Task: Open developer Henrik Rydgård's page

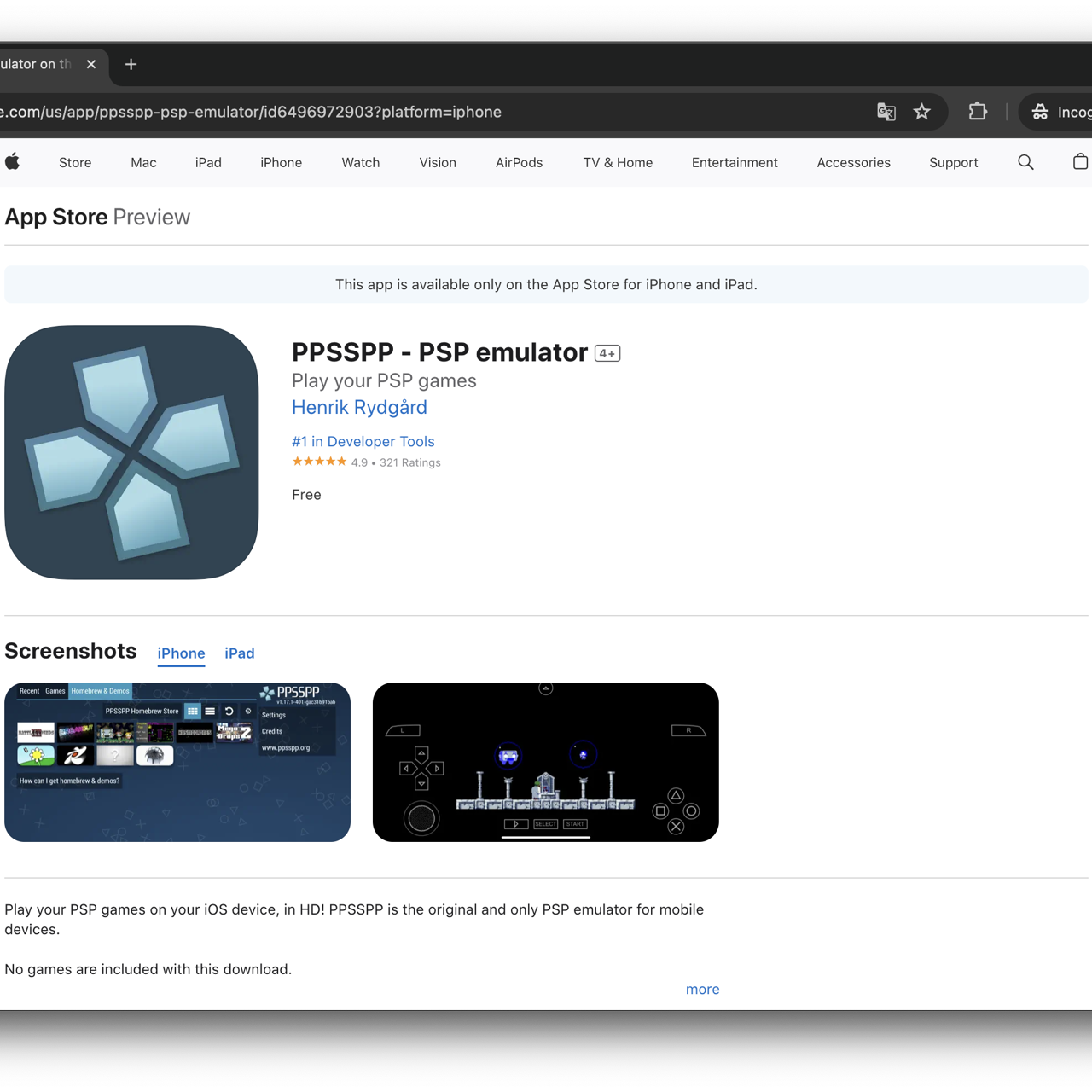Action: pos(359,407)
